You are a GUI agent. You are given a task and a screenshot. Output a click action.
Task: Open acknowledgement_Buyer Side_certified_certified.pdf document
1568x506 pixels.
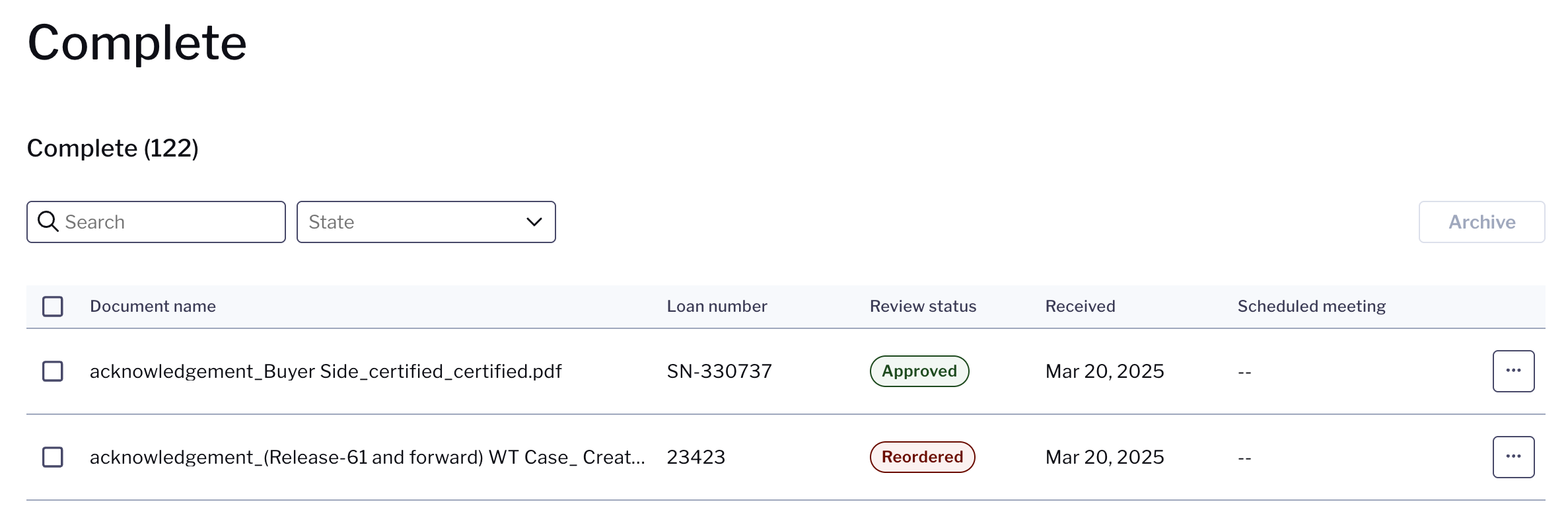point(326,371)
